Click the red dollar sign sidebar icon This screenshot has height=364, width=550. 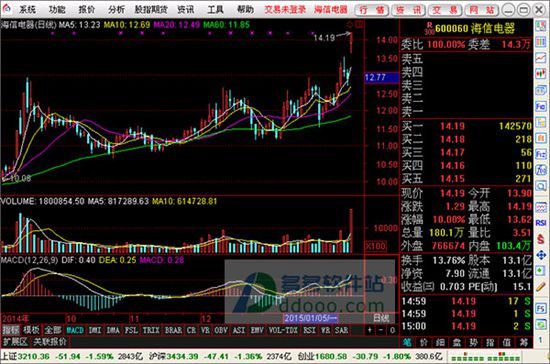coord(541,239)
